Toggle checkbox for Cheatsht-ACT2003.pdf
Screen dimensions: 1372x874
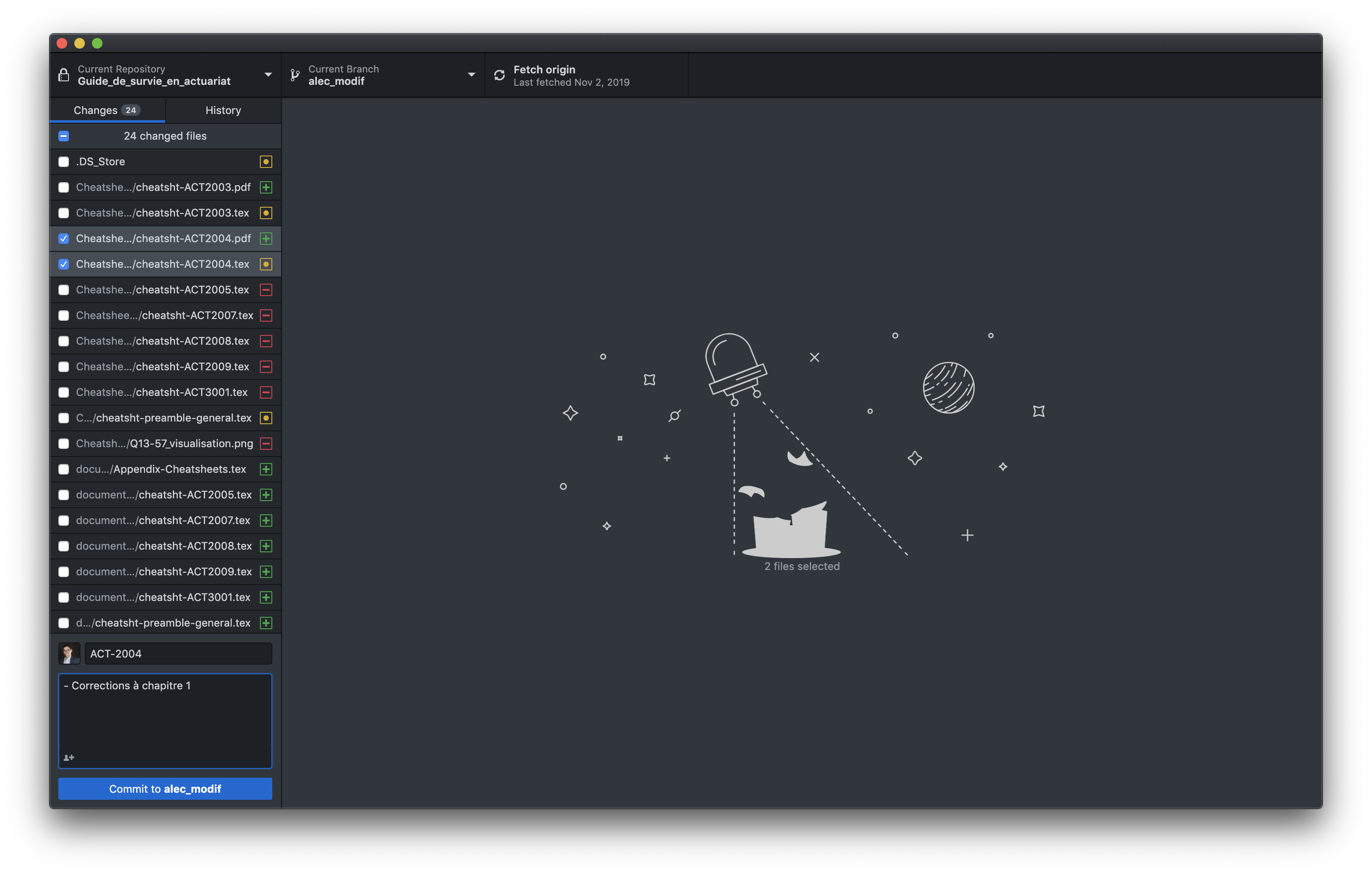point(64,186)
